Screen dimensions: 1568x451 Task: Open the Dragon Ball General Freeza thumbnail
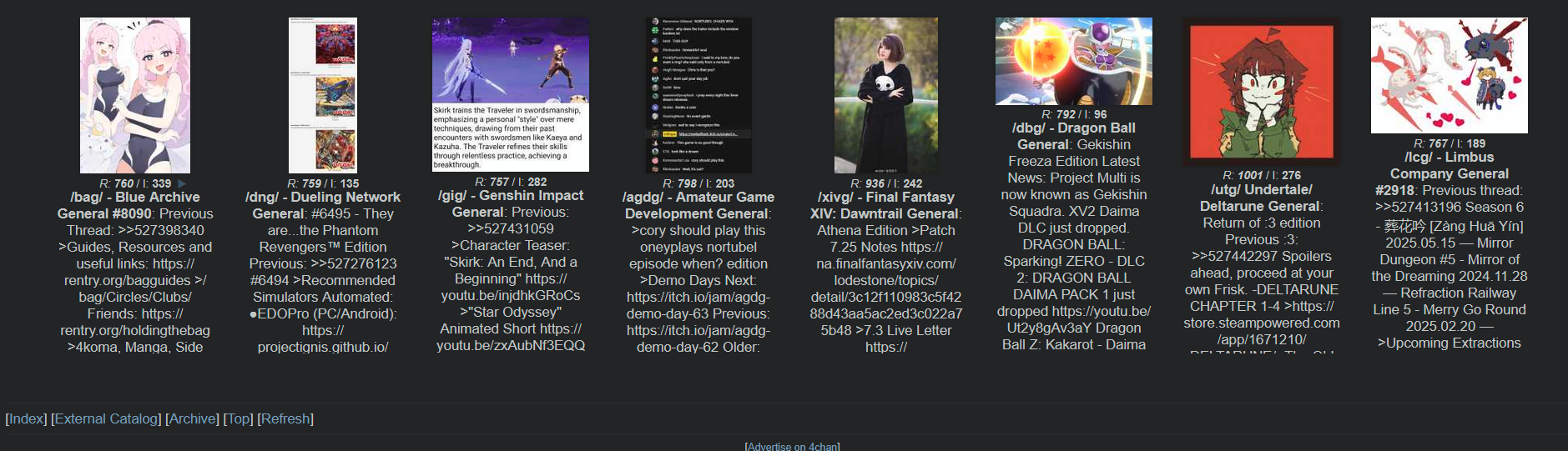pyautogui.click(x=1074, y=61)
